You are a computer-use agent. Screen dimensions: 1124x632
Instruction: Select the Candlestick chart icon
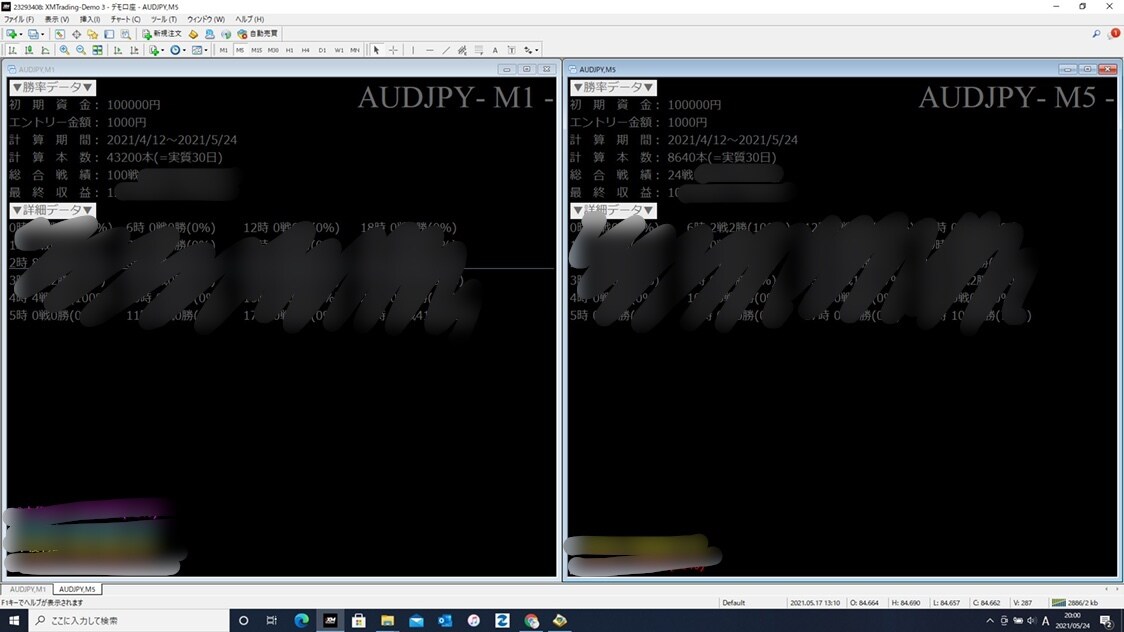[x=29, y=50]
